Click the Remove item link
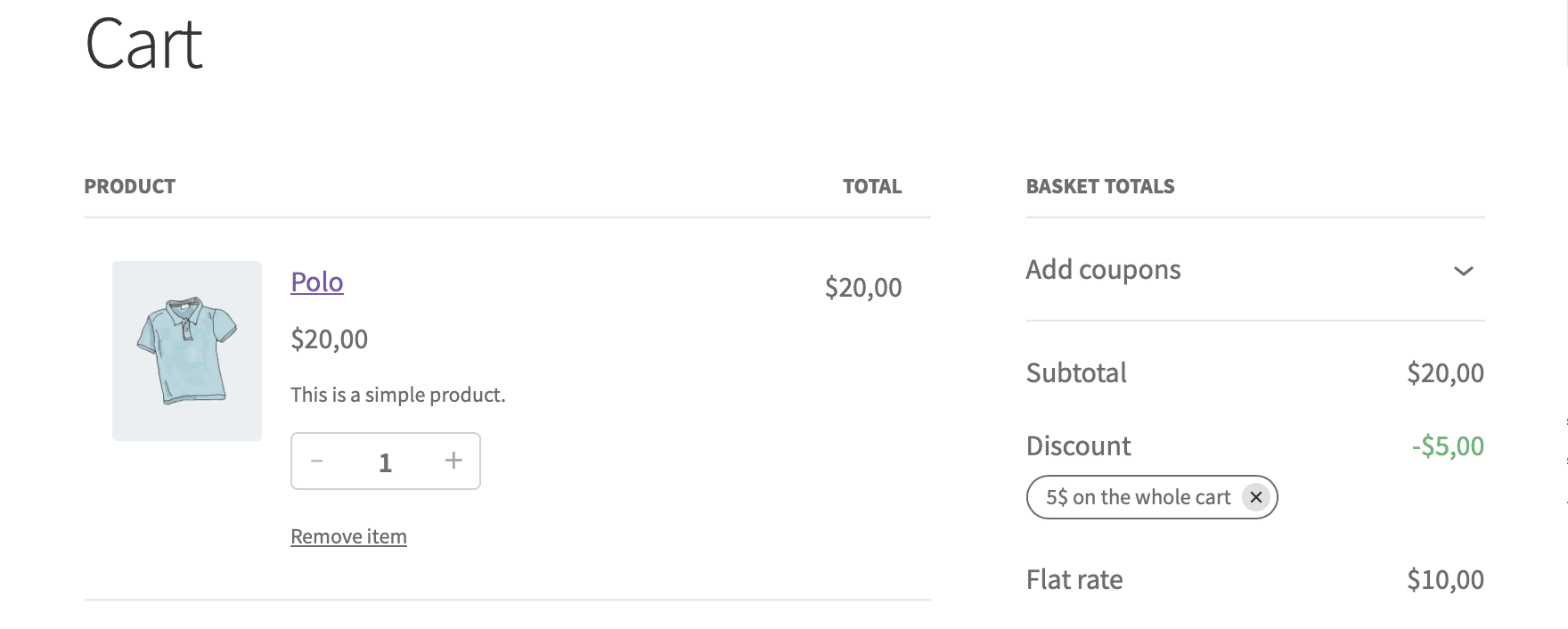The width and height of the screenshot is (1568, 629). (348, 536)
